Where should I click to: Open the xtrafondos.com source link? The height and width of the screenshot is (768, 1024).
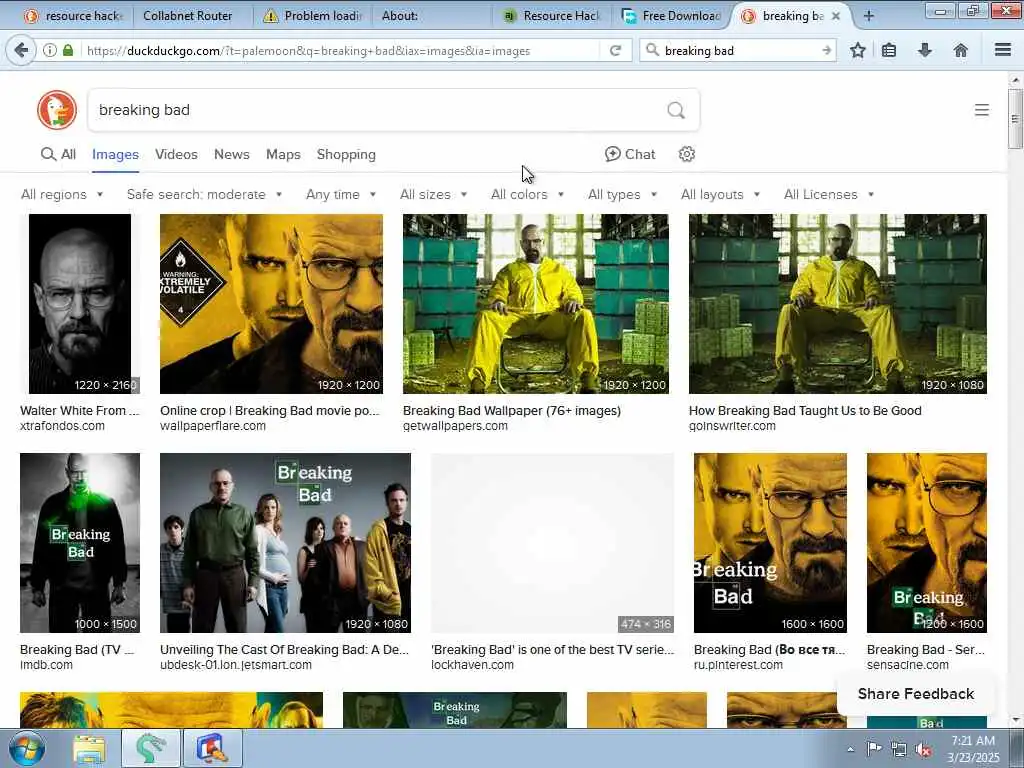(62, 426)
